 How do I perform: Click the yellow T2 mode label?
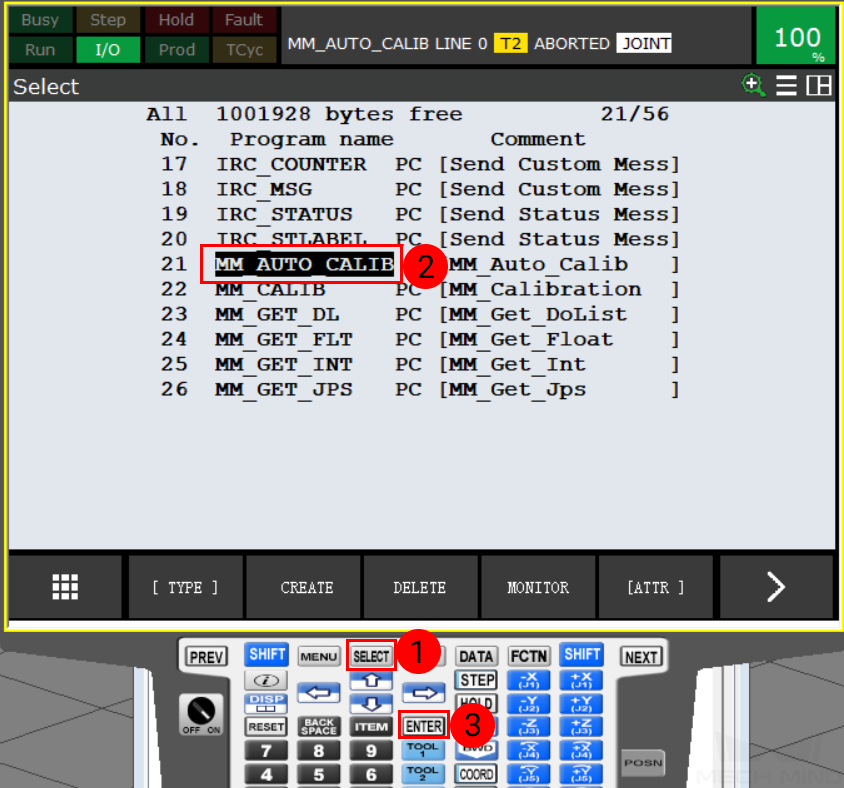510,43
